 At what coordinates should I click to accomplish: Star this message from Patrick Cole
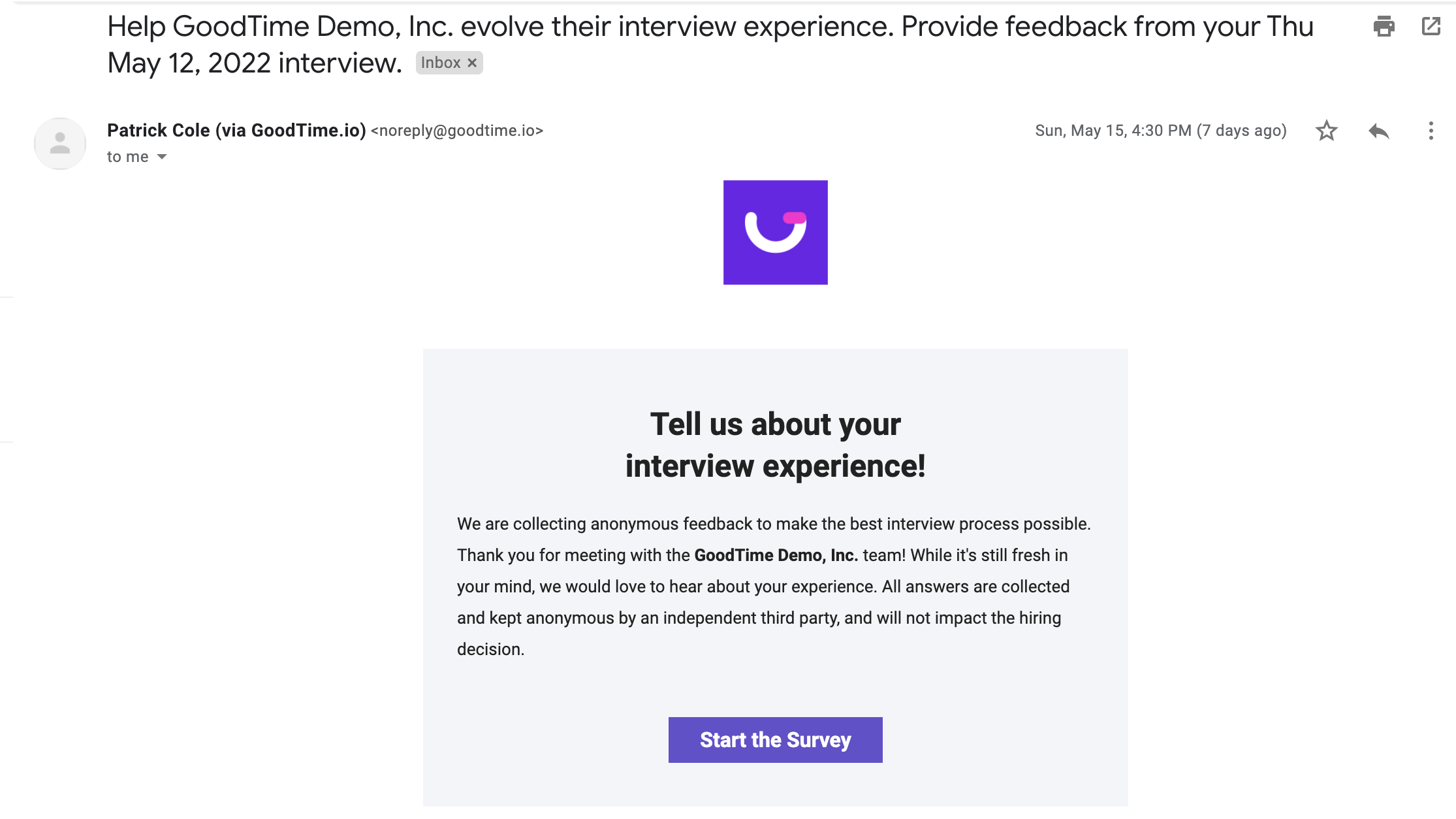pyautogui.click(x=1326, y=131)
